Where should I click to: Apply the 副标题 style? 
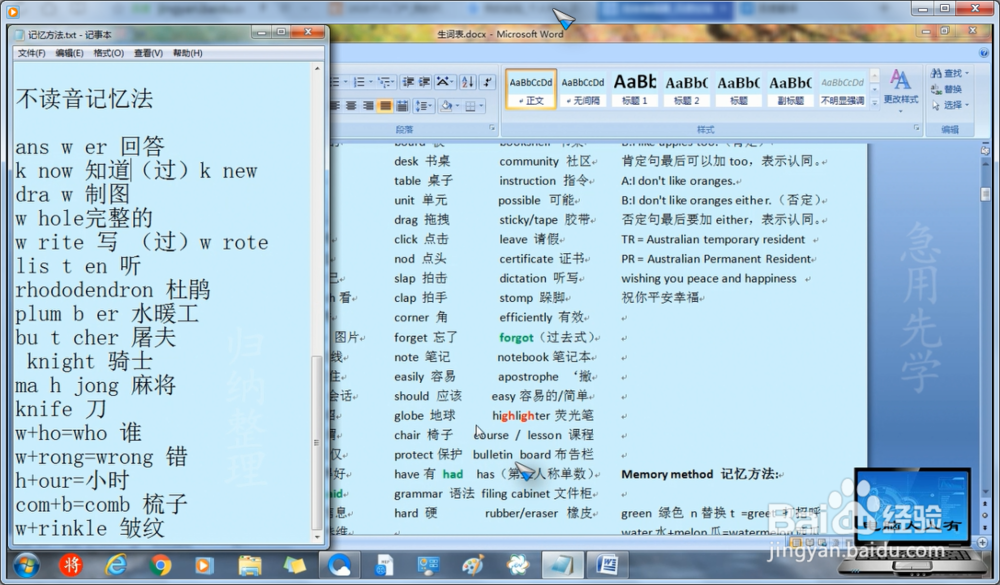click(790, 89)
